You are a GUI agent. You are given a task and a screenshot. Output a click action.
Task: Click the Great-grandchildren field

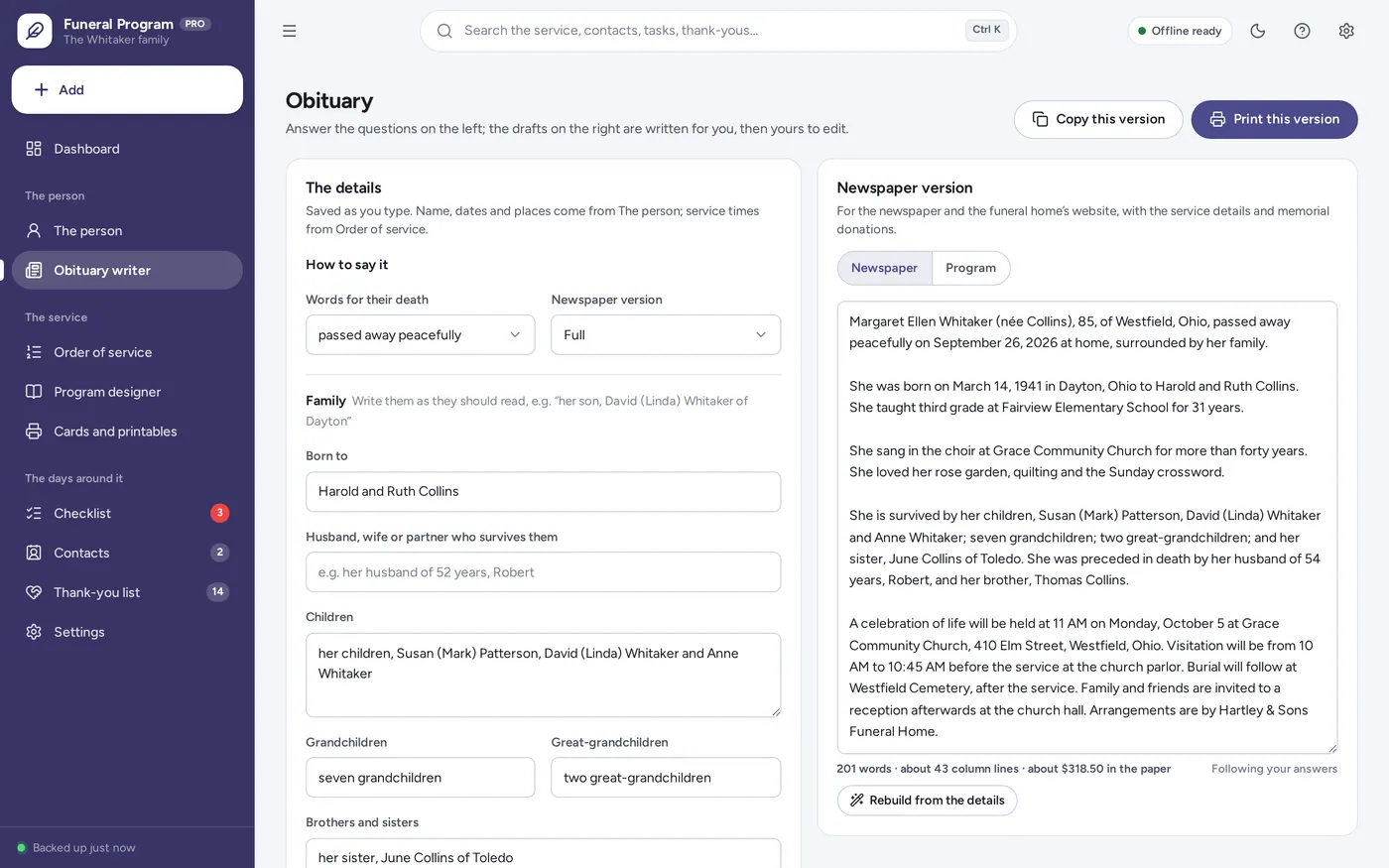pyautogui.click(x=666, y=778)
